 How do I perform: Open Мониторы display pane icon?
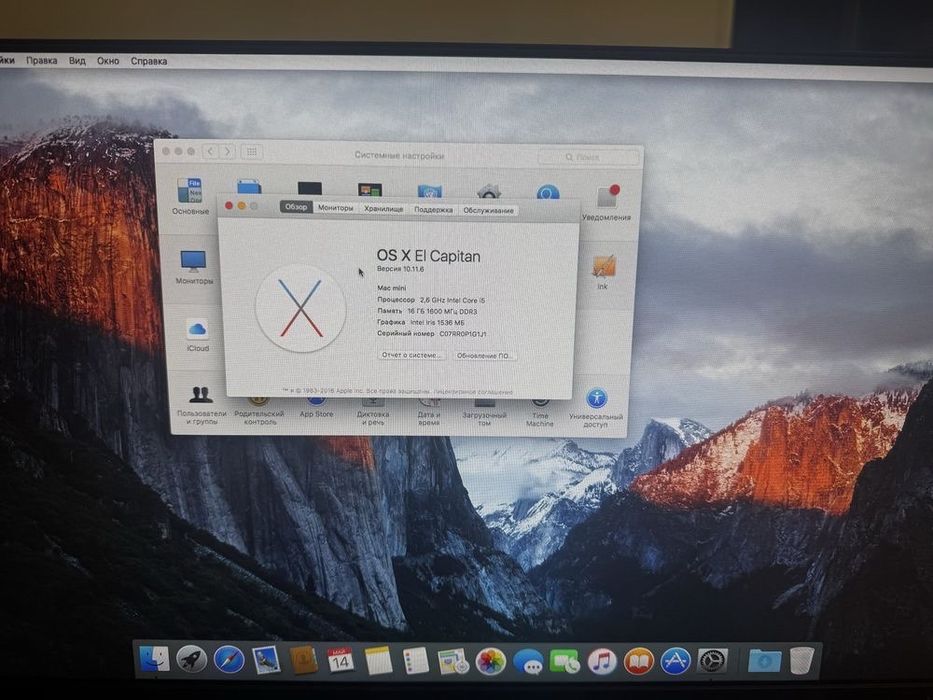(194, 267)
